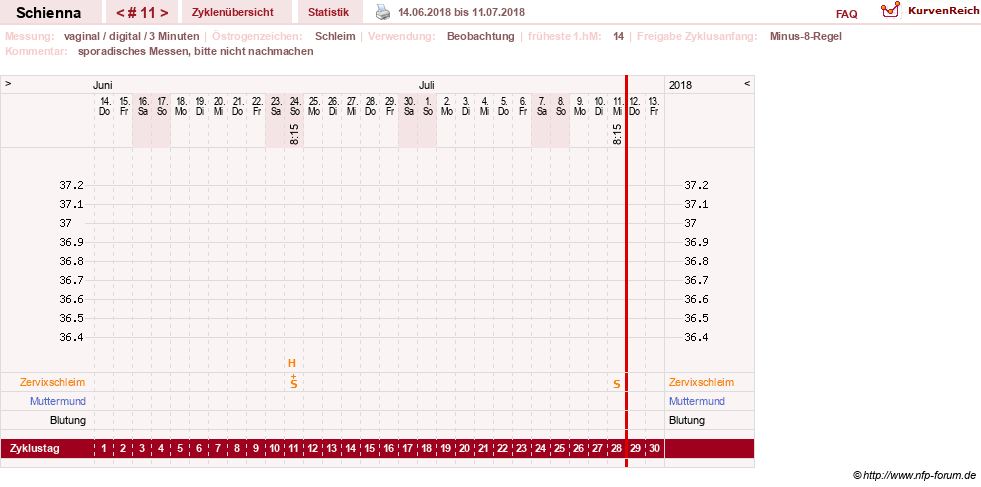This screenshot has width=981, height=487.
Task: Click the Juli month label
Action: click(x=427, y=85)
